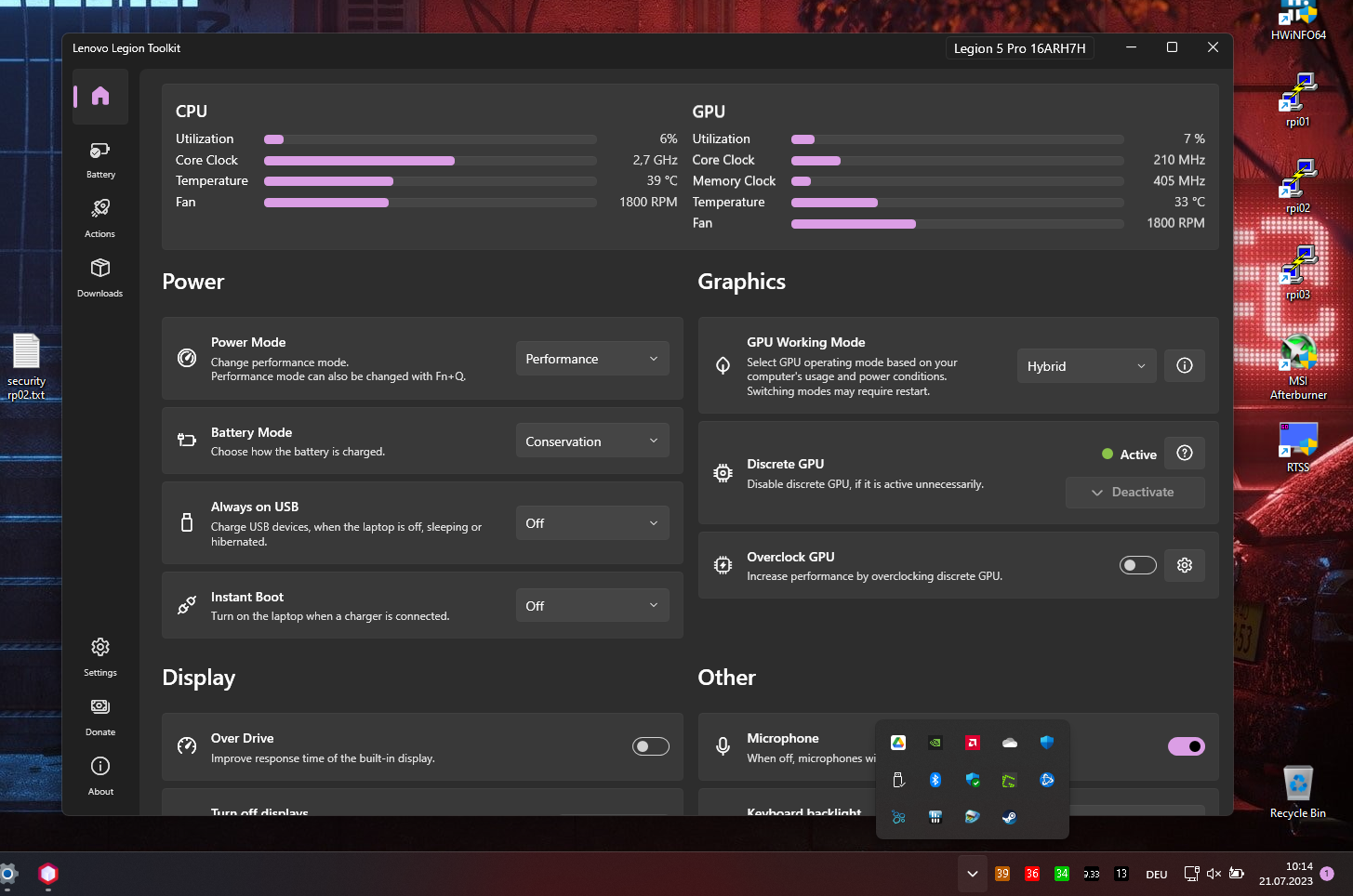The width and height of the screenshot is (1353, 896).
Task: Open the Downloads section in the sidebar
Action: click(99, 275)
